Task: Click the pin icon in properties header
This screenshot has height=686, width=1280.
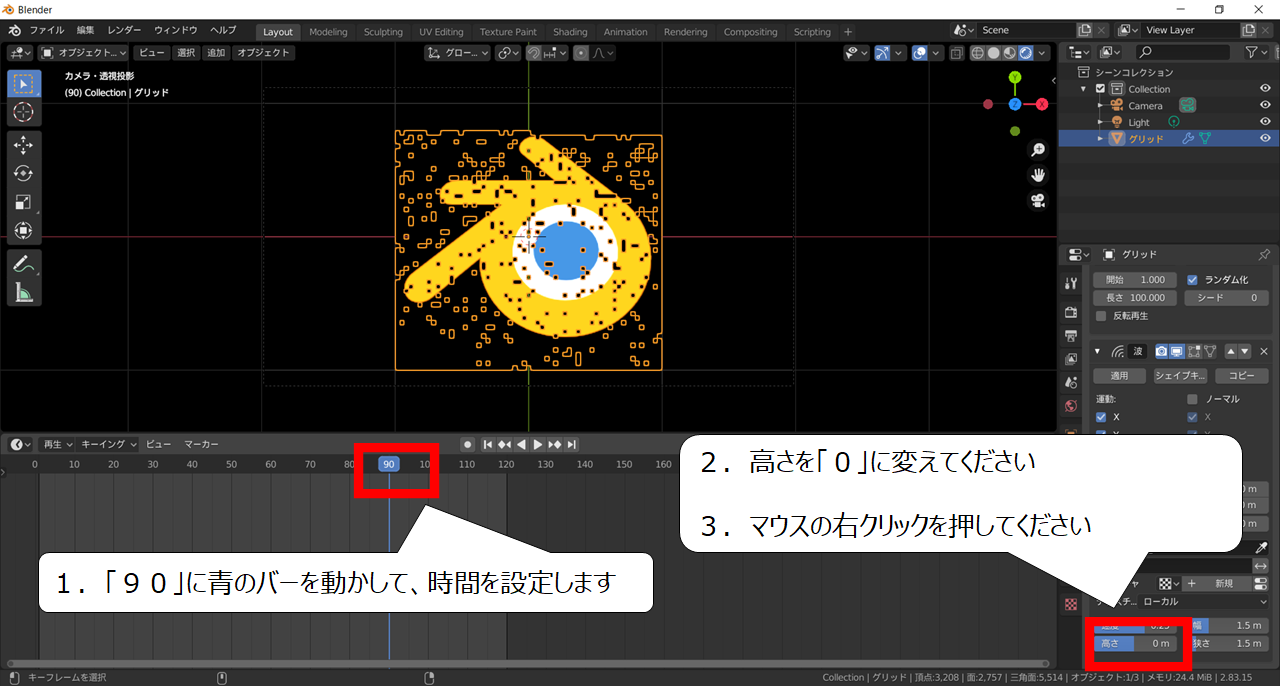Action: [x=1264, y=254]
